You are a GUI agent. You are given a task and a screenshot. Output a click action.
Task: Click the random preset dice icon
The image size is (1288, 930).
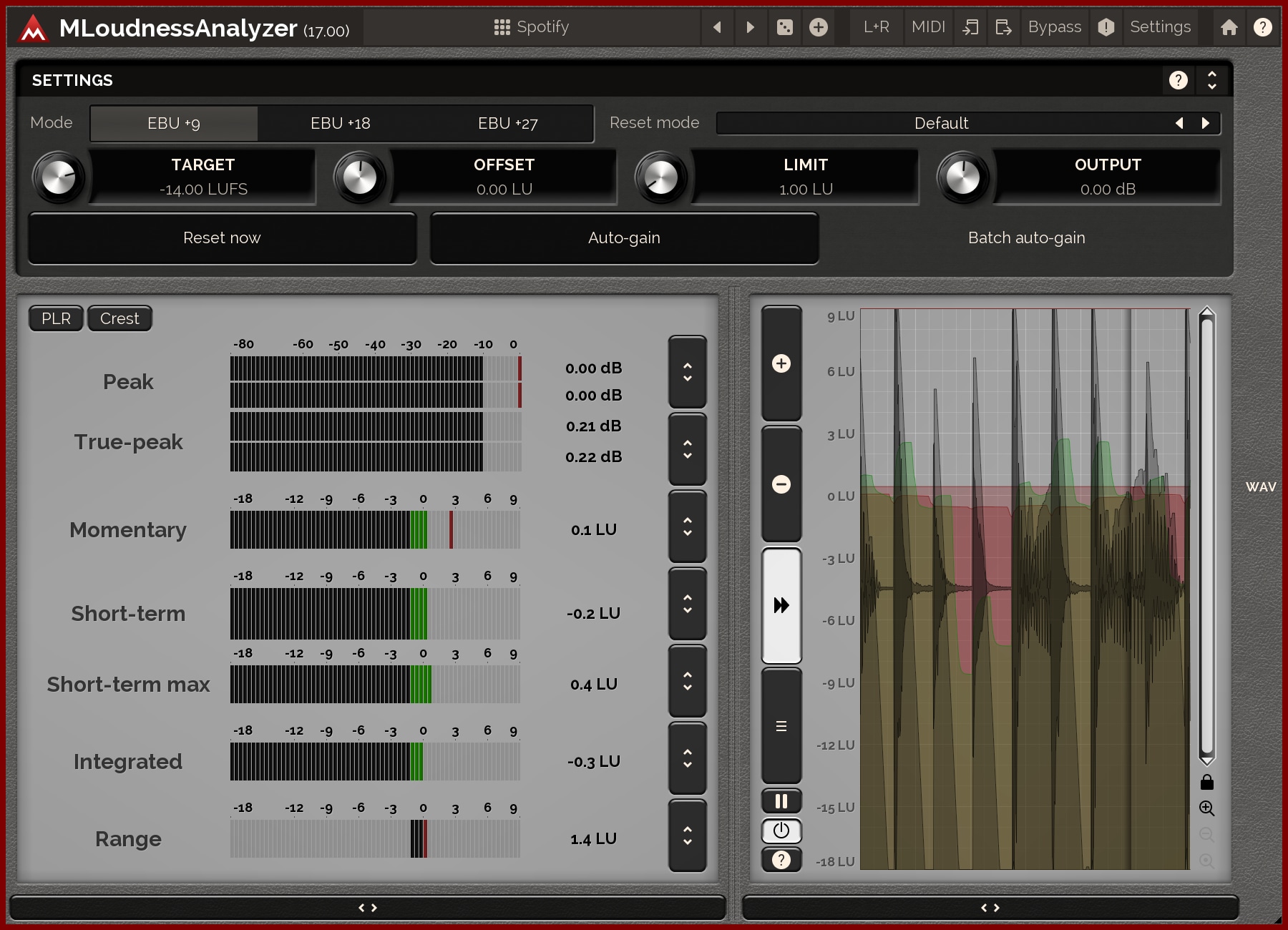784,27
